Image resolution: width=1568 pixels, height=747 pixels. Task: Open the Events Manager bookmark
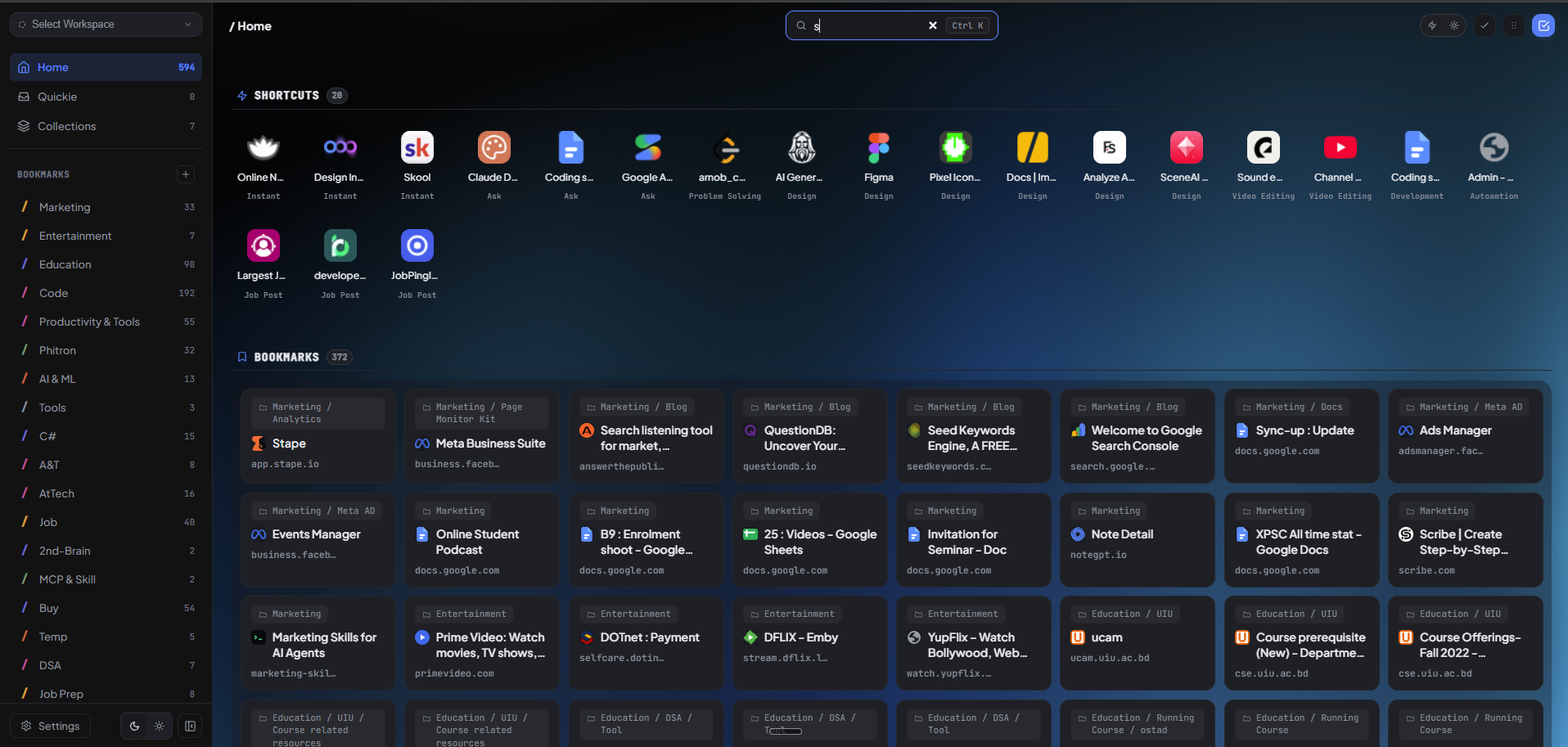318,540
